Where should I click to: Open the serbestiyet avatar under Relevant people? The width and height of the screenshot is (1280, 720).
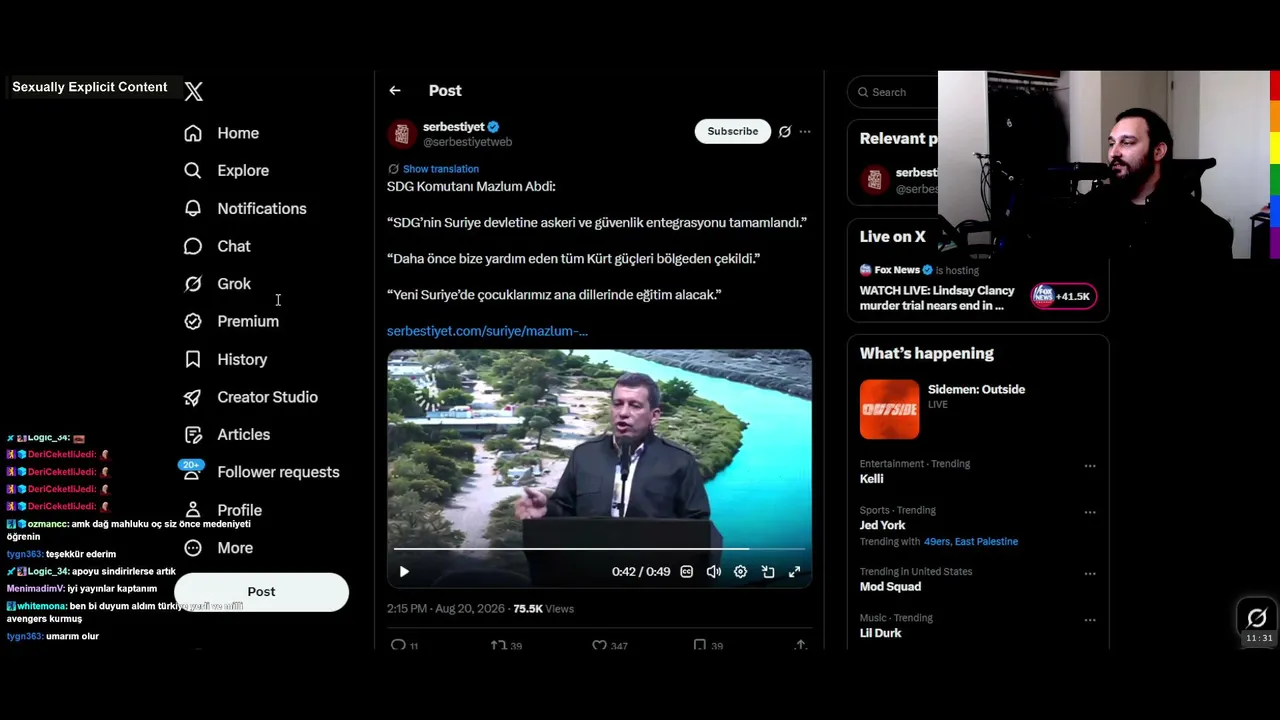point(875,180)
